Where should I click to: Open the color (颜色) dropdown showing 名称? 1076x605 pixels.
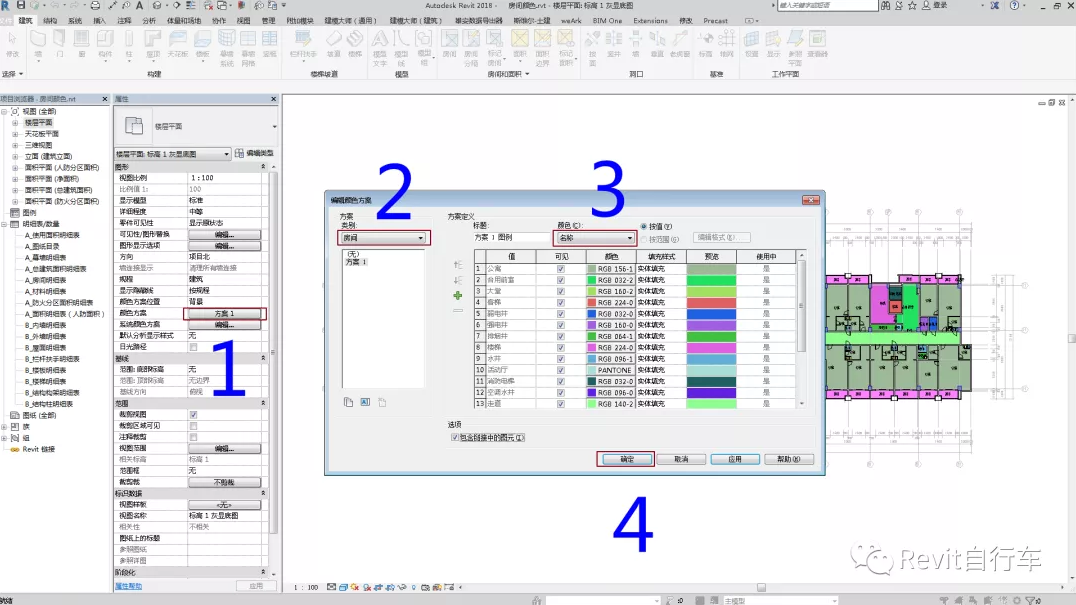click(x=595, y=238)
